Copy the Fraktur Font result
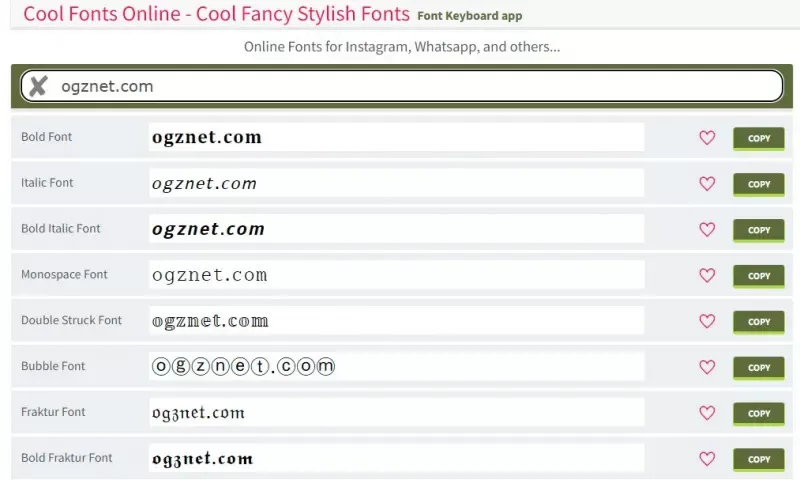Viewport: 800px width, 480px height. [x=759, y=414]
